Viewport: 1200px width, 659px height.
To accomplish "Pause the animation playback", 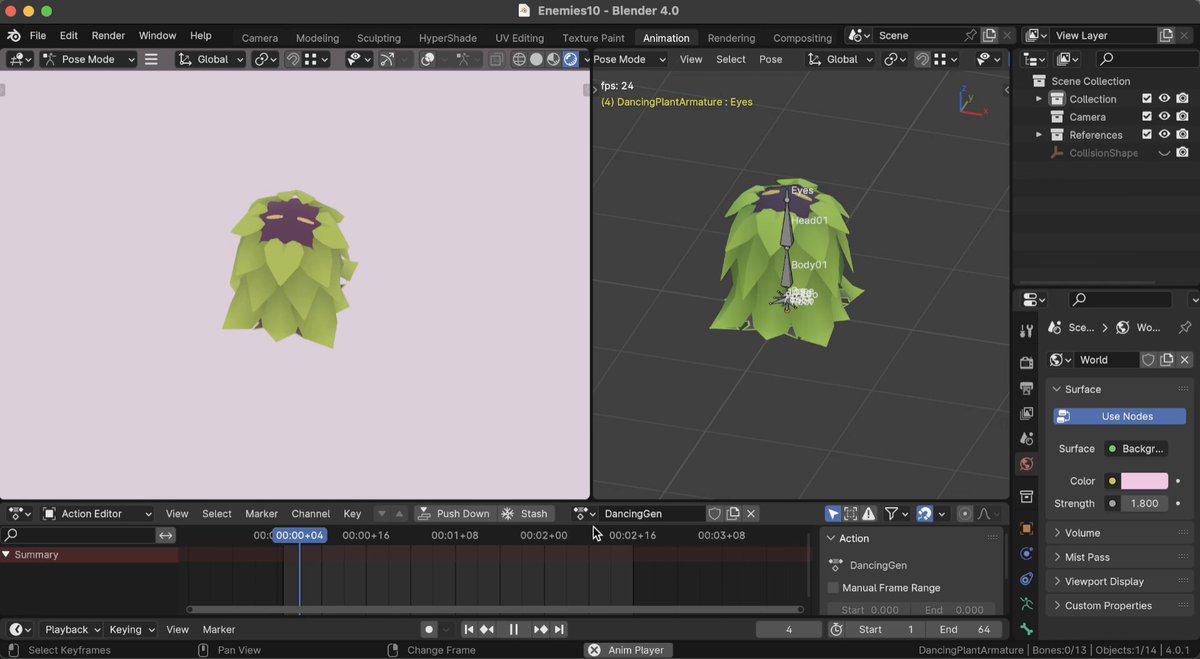I will tap(514, 629).
